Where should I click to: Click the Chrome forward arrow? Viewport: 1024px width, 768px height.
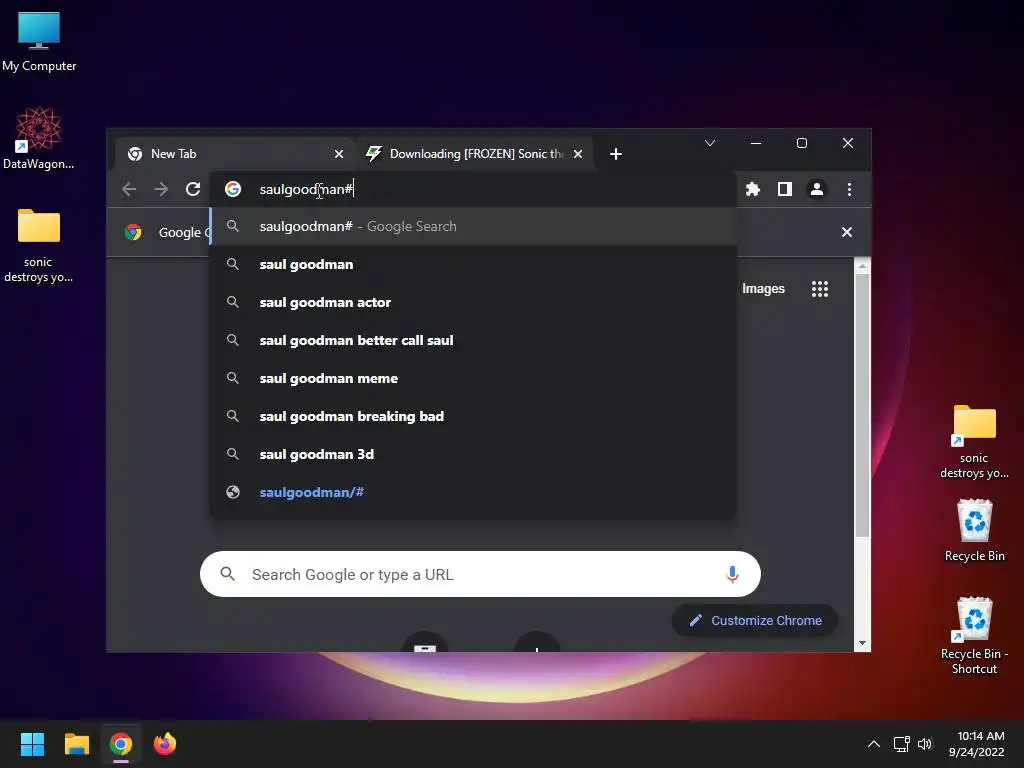(x=161, y=189)
